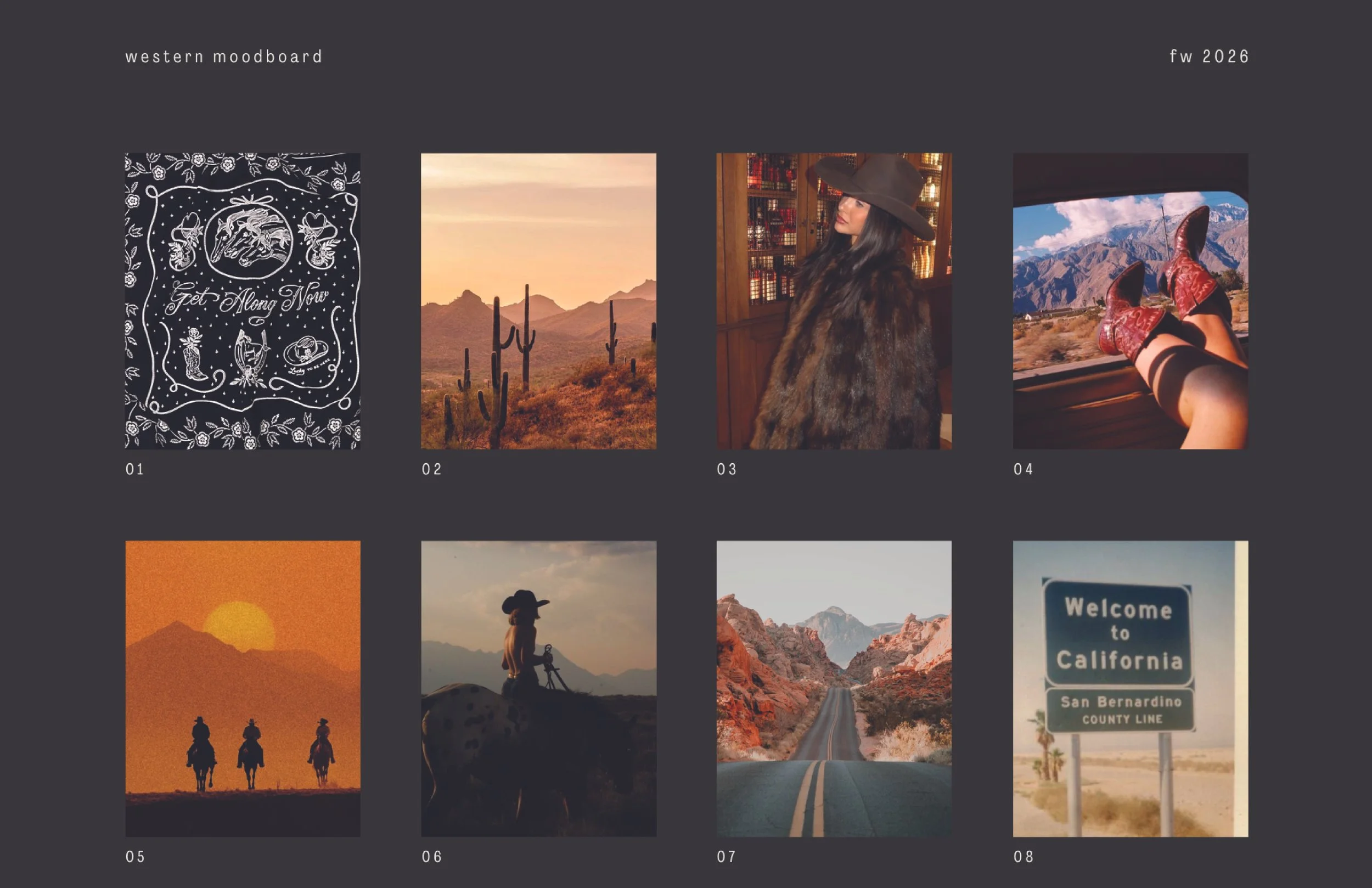Viewport: 1372px width, 888px height.
Task: Click the caption number 08
Action: [x=1023, y=857]
